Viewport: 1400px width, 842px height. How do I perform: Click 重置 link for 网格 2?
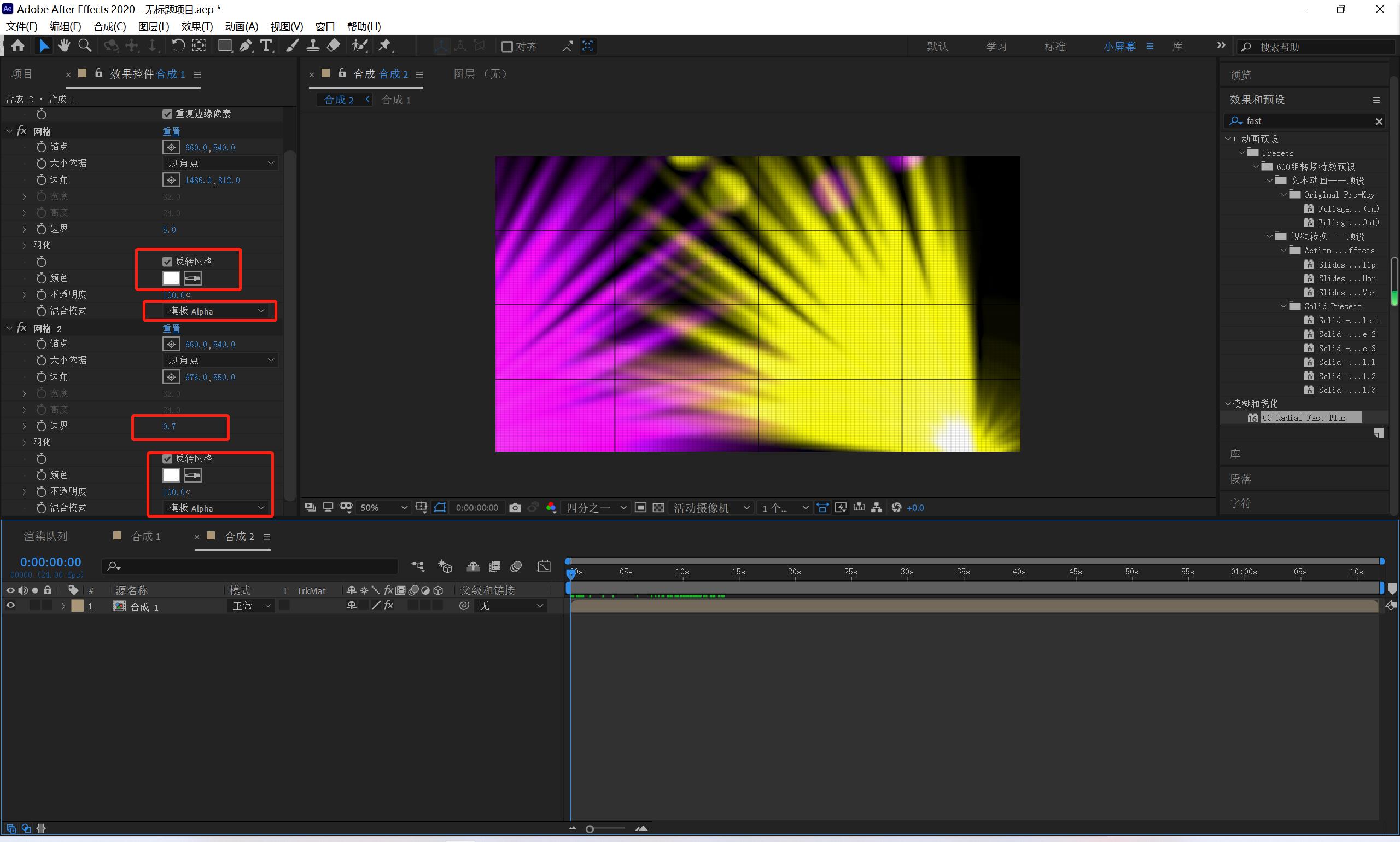171,328
